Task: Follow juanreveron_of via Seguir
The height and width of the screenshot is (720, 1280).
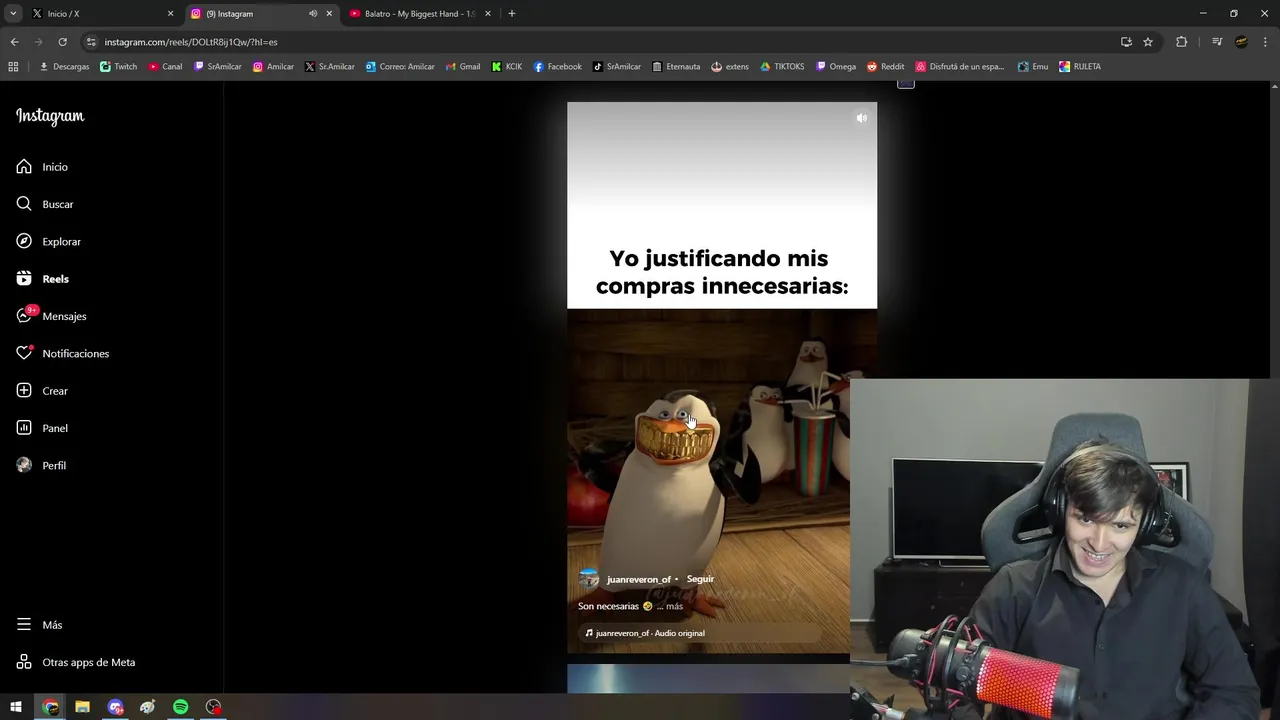Action: tap(700, 579)
